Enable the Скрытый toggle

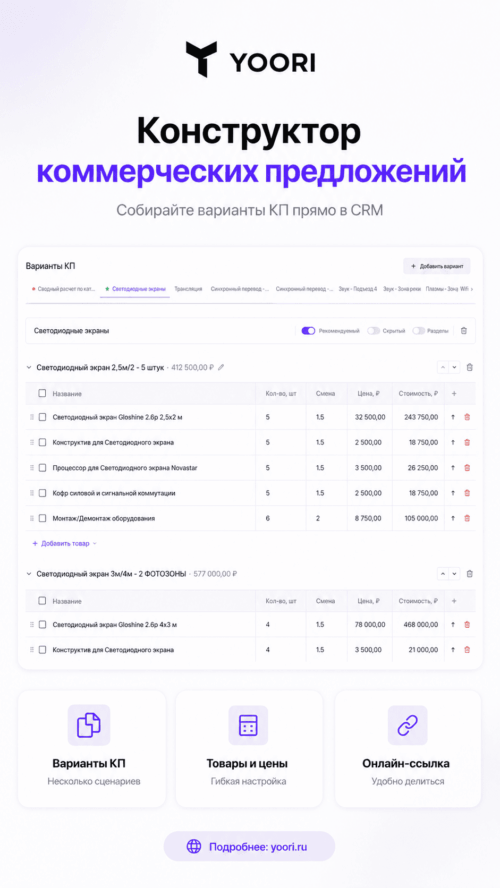(x=373, y=331)
